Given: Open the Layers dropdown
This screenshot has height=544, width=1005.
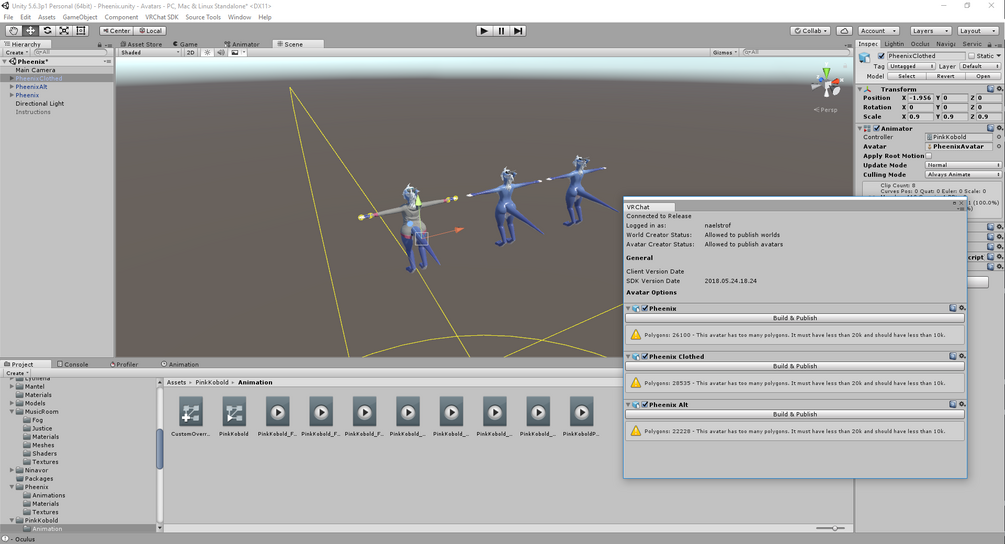Looking at the screenshot, I should [929, 31].
